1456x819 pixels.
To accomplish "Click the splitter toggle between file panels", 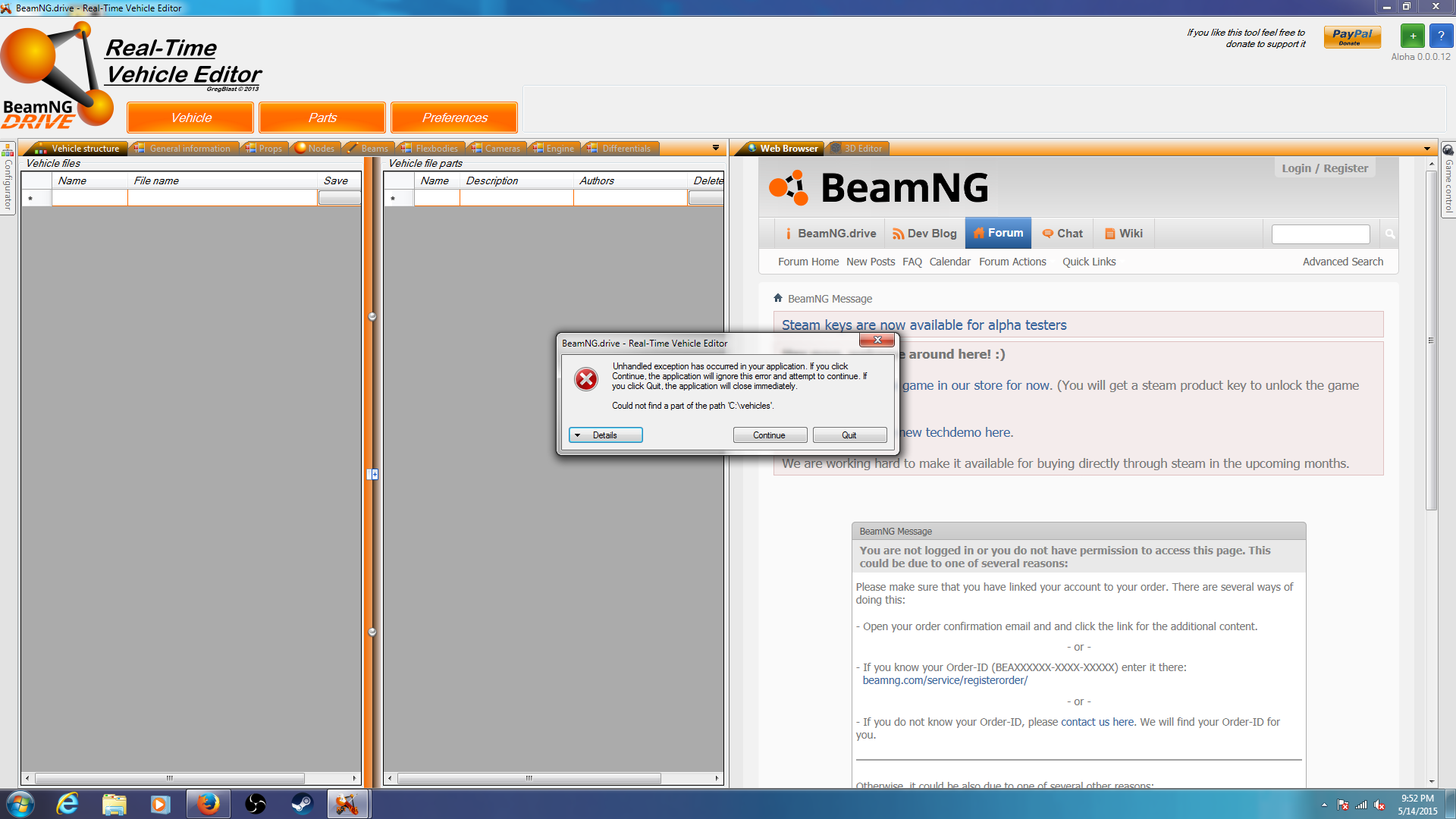I will coord(372,474).
